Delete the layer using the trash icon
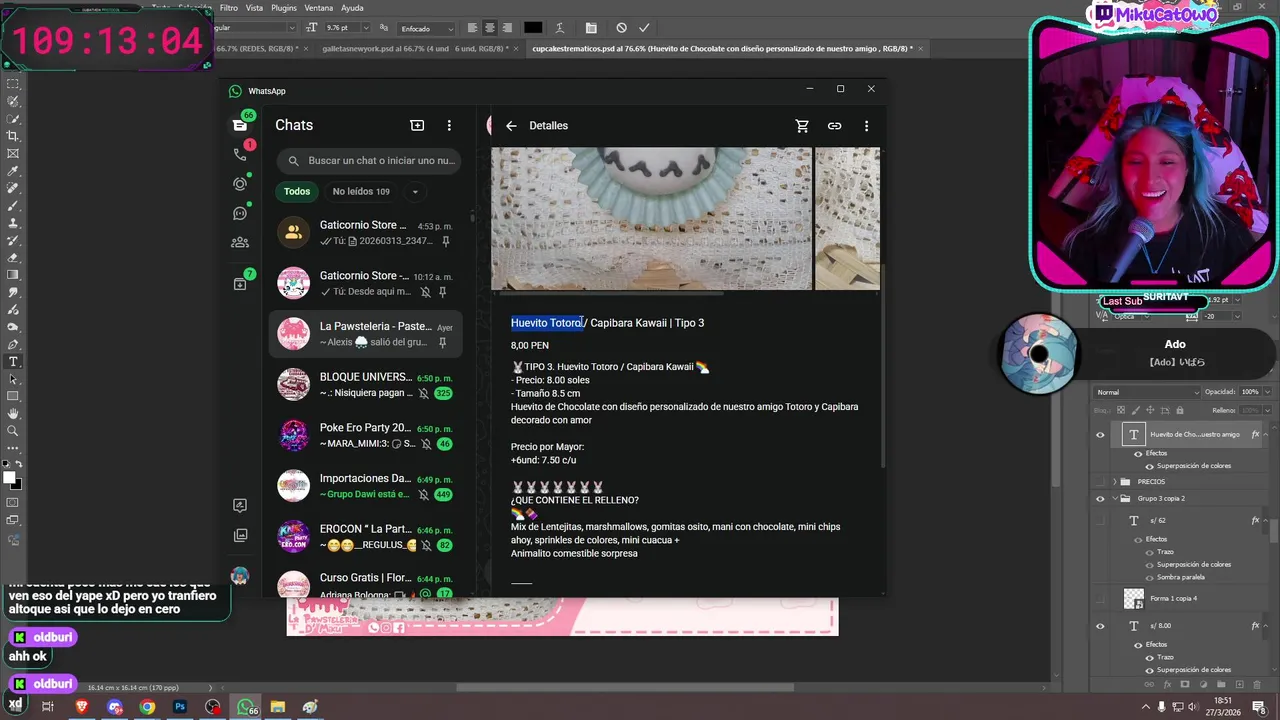1280x720 pixels. click(x=1257, y=685)
